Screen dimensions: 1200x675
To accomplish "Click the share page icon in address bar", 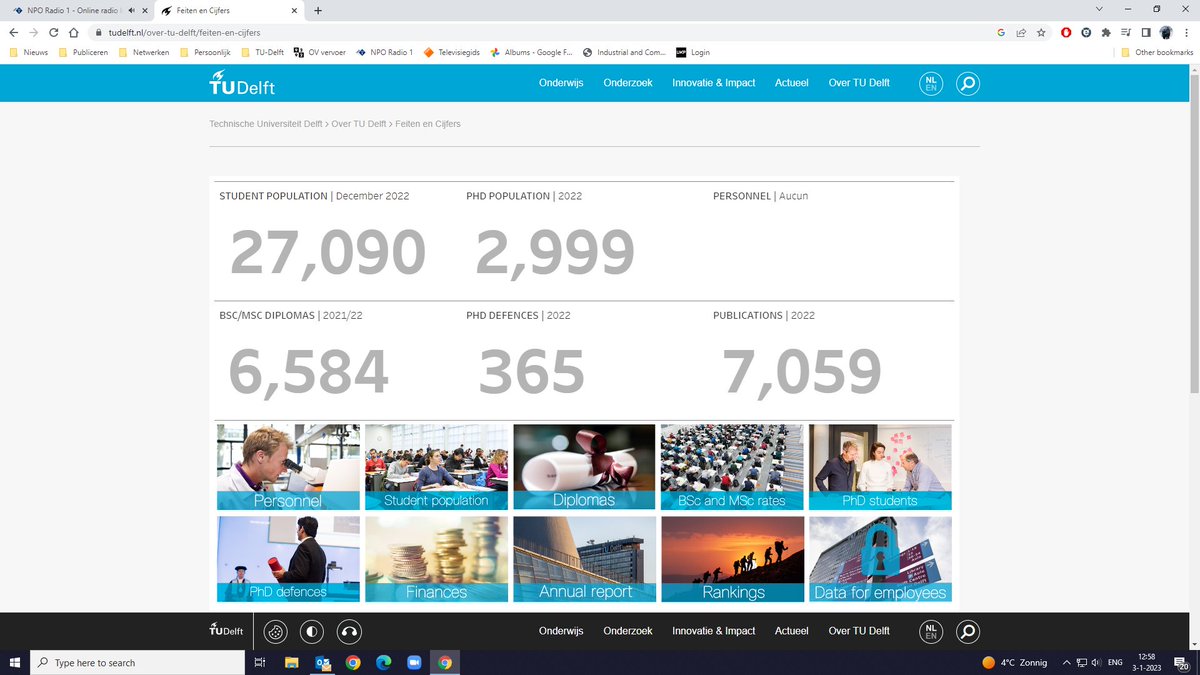I will tap(1021, 32).
